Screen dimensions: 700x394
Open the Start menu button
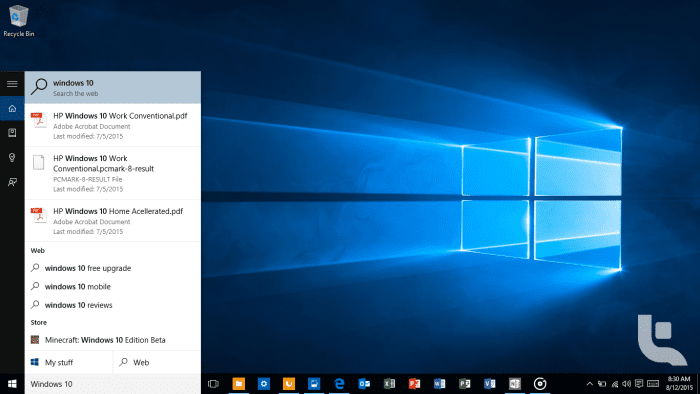click(12, 384)
